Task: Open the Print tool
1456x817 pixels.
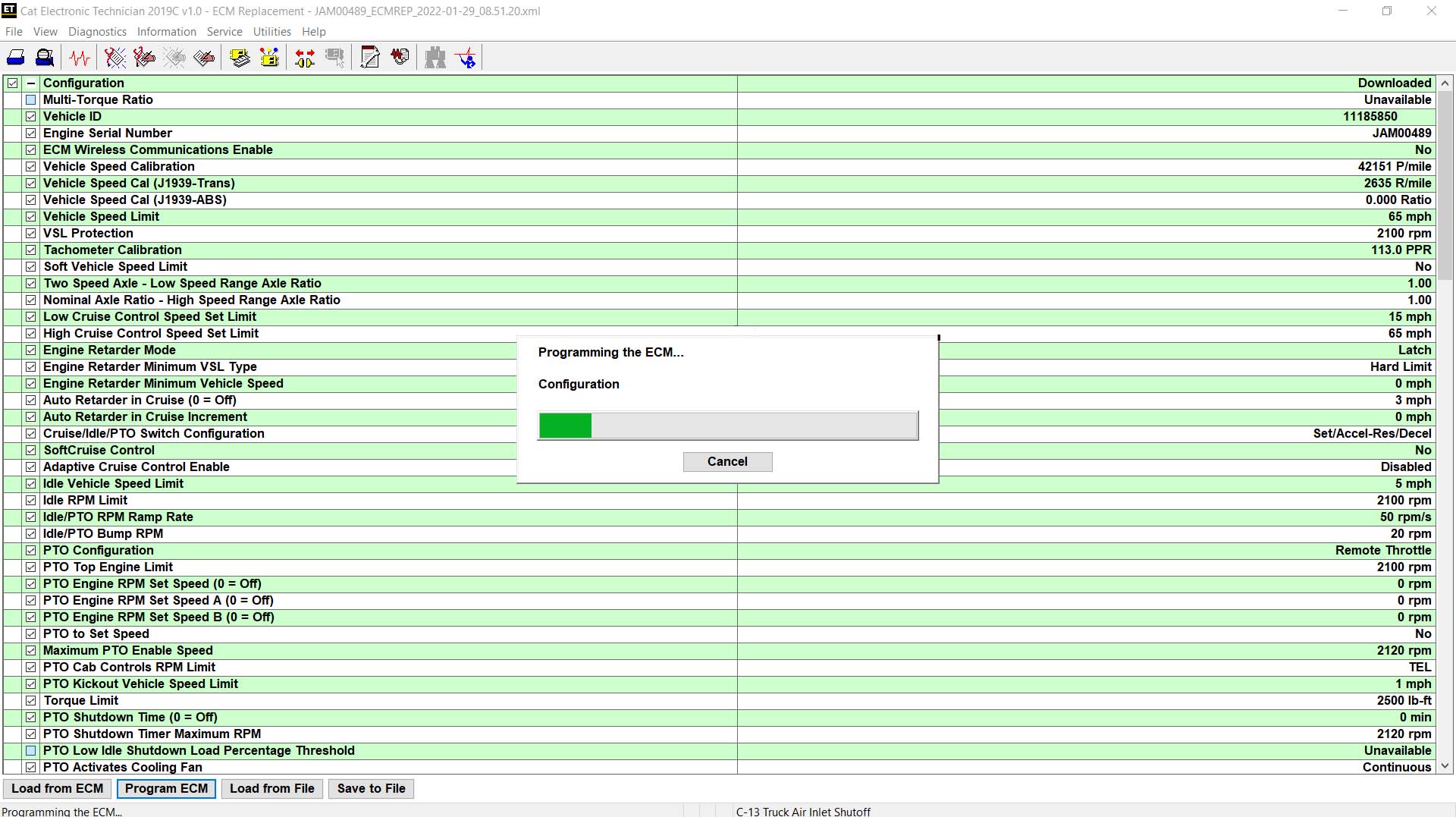Action: 15,57
